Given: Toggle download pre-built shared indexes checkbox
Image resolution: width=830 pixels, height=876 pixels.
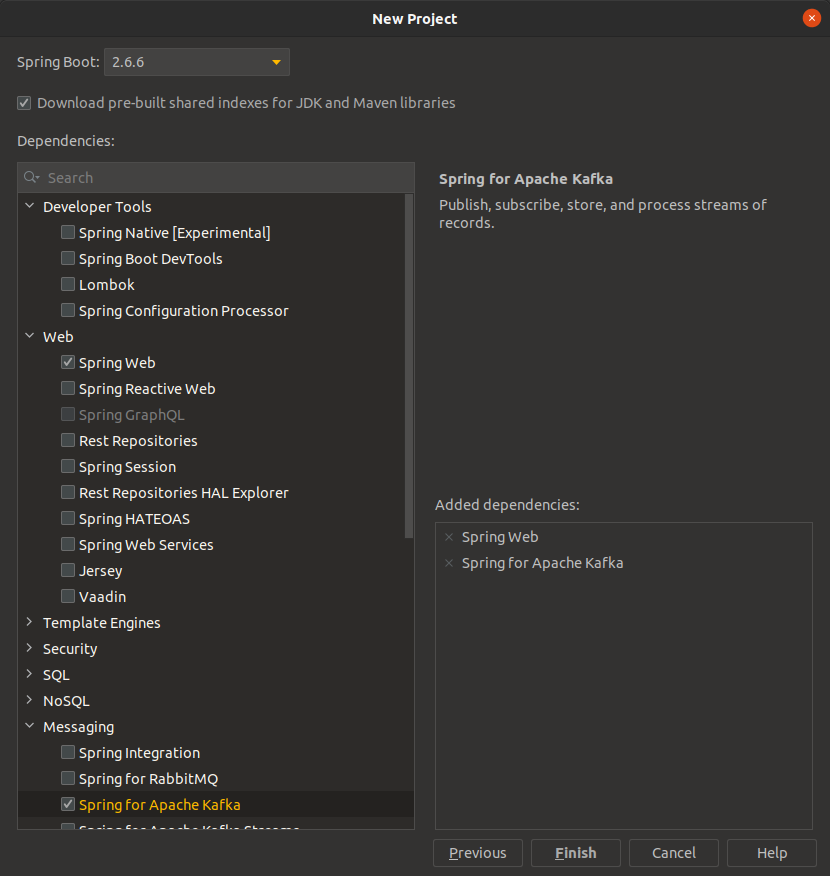Looking at the screenshot, I should pyautogui.click(x=24, y=103).
